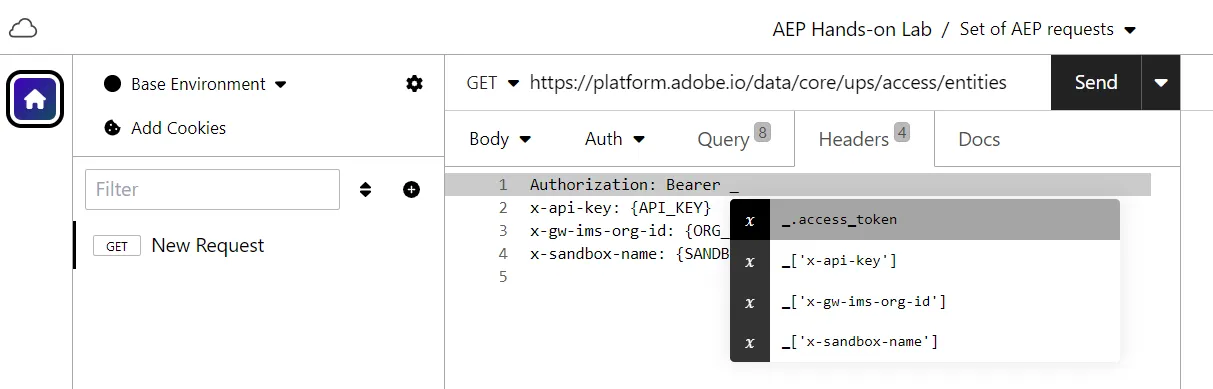Expand the Send options arrow
Screen dimensions: 1213x389
coord(1161,83)
